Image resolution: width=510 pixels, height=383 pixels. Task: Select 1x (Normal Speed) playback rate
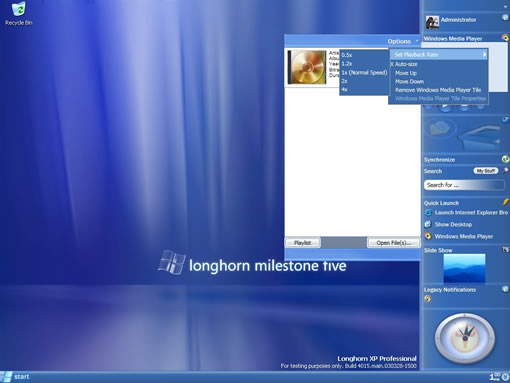click(x=364, y=72)
